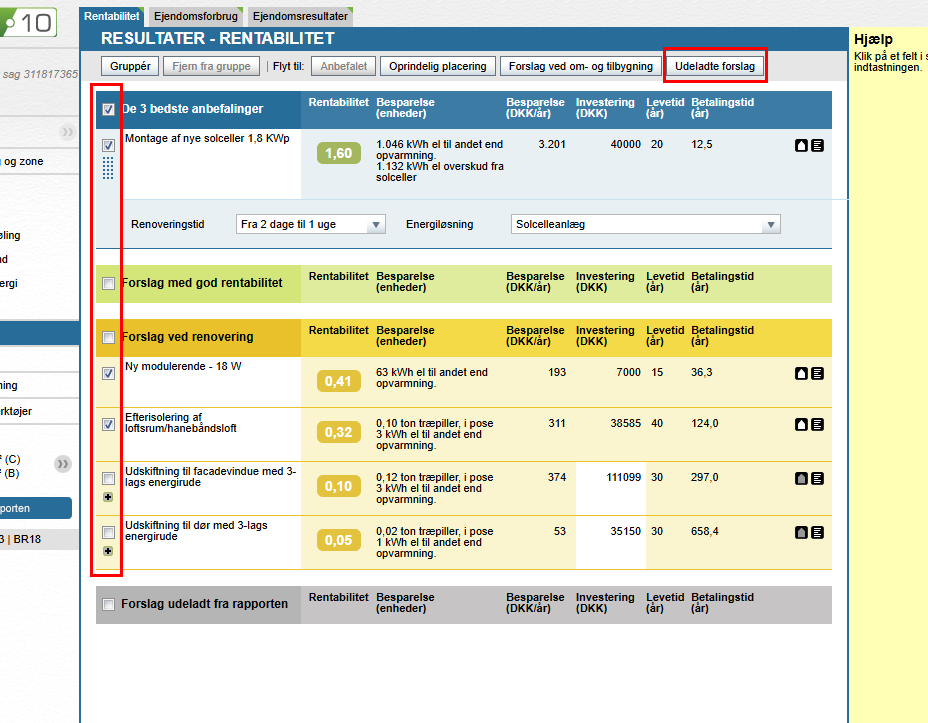Click list icon in Ny modulerende row
The height and width of the screenshot is (723, 928).
[x=817, y=373]
